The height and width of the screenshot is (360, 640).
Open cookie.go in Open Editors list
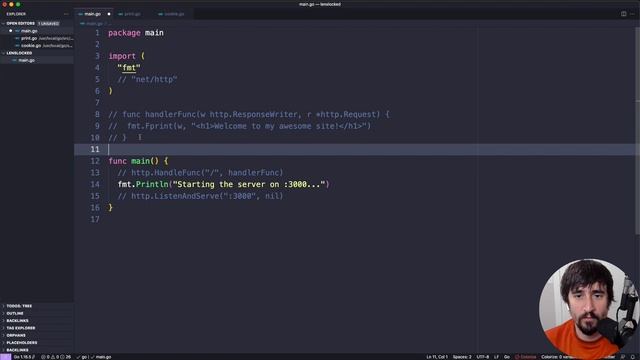(x=37, y=45)
